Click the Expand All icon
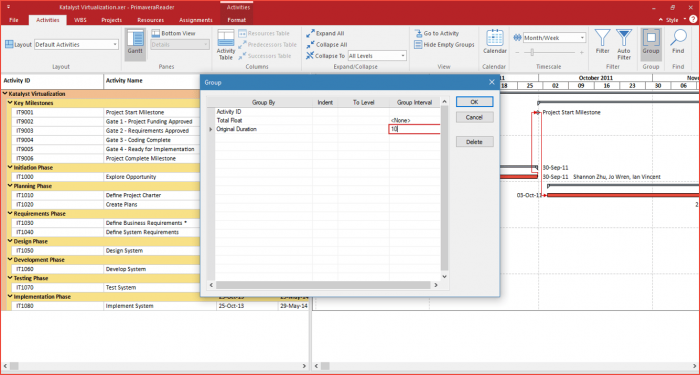 310,33
